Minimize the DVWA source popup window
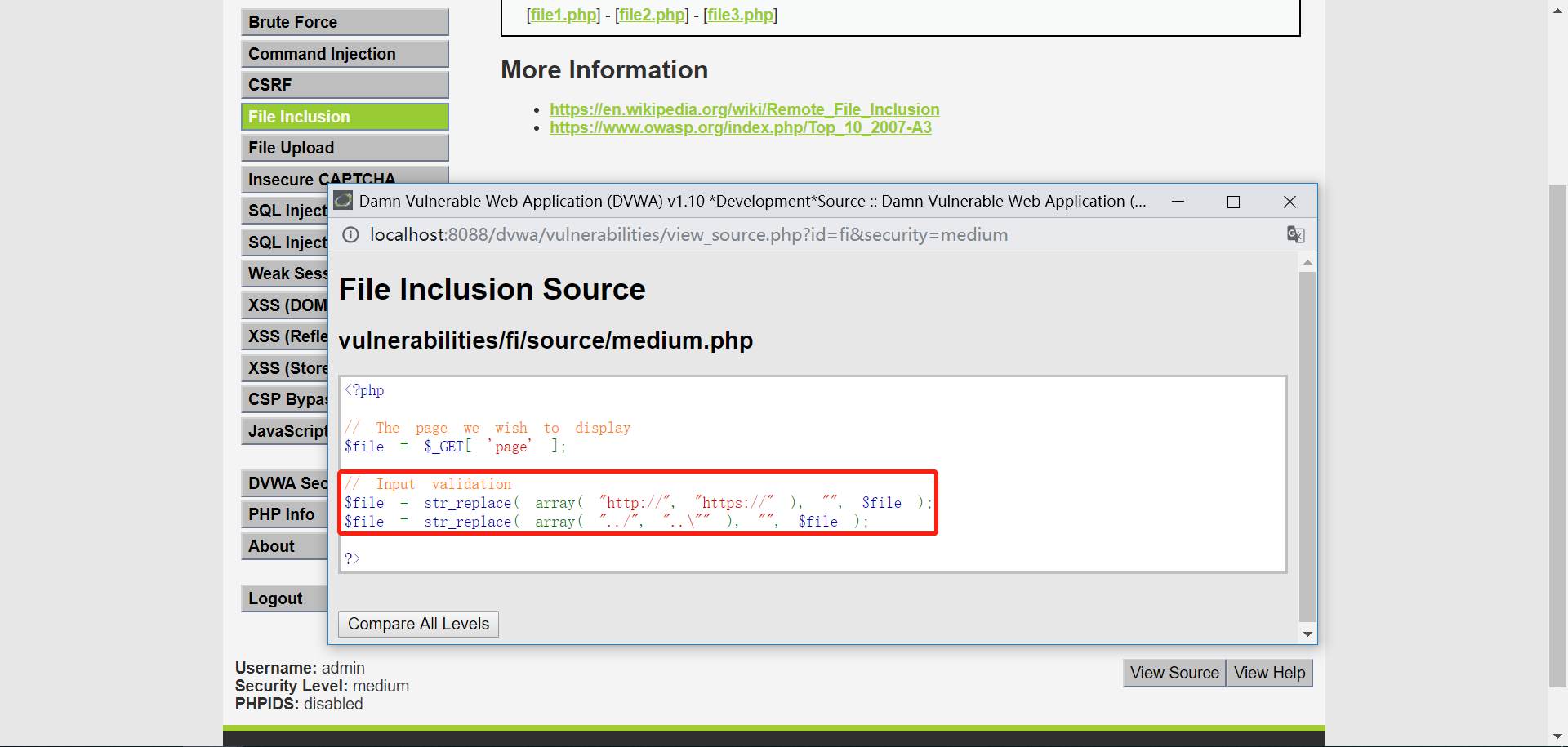This screenshot has height=747, width=1568. [1178, 202]
